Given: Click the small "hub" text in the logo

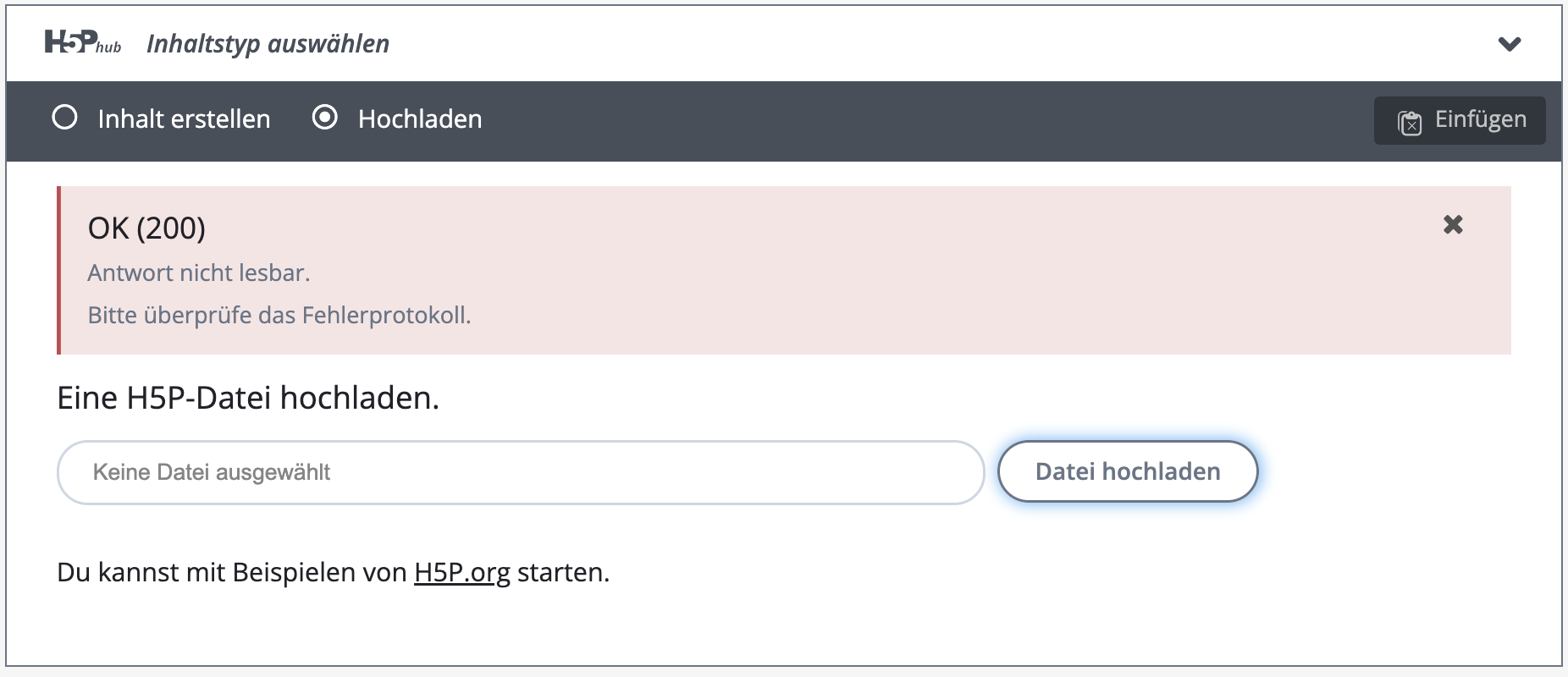Looking at the screenshot, I should pos(109,48).
